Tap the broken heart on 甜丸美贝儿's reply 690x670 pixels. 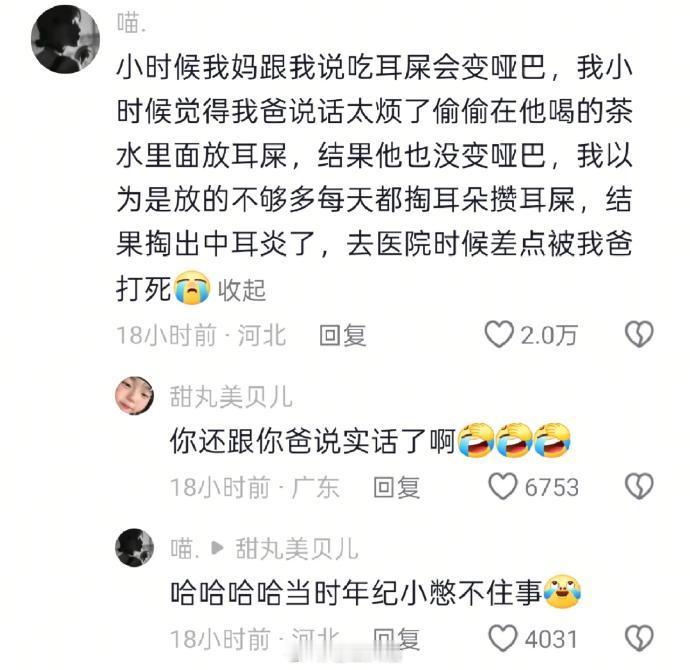639,487
